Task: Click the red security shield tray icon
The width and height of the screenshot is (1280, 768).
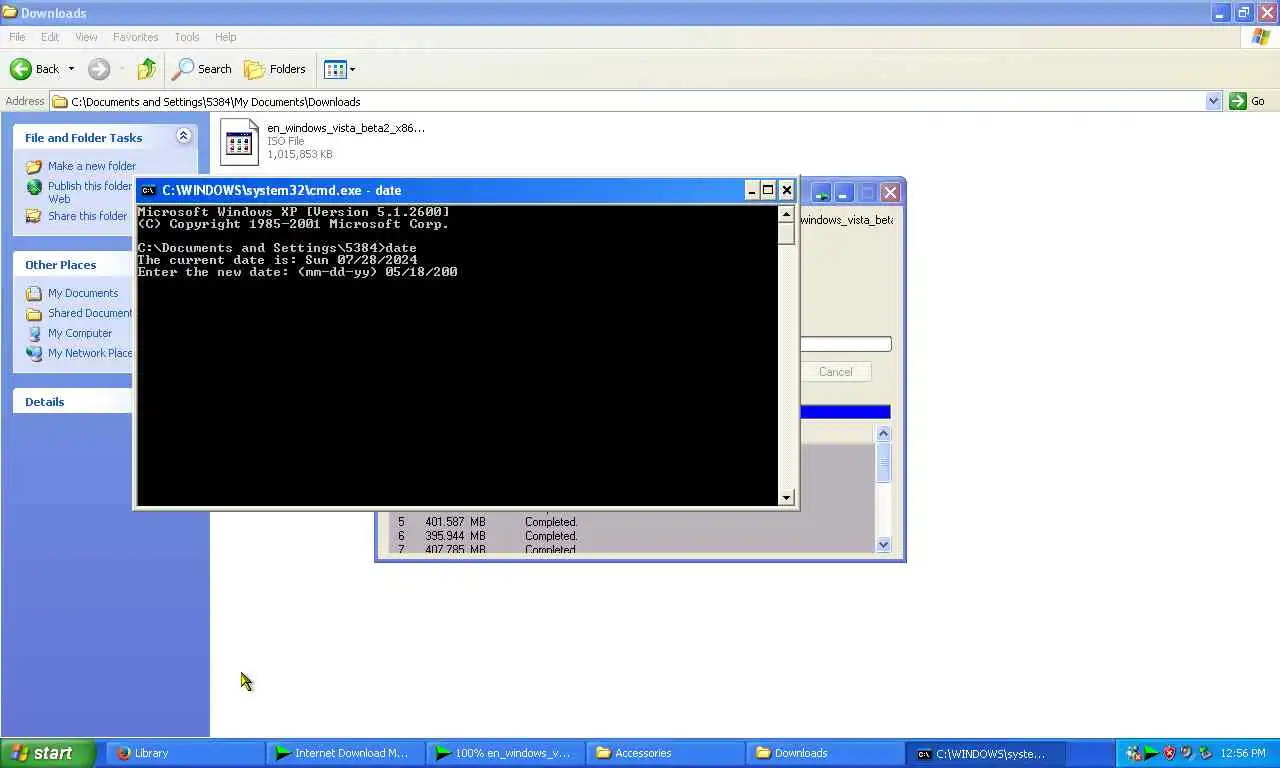Action: point(1169,753)
